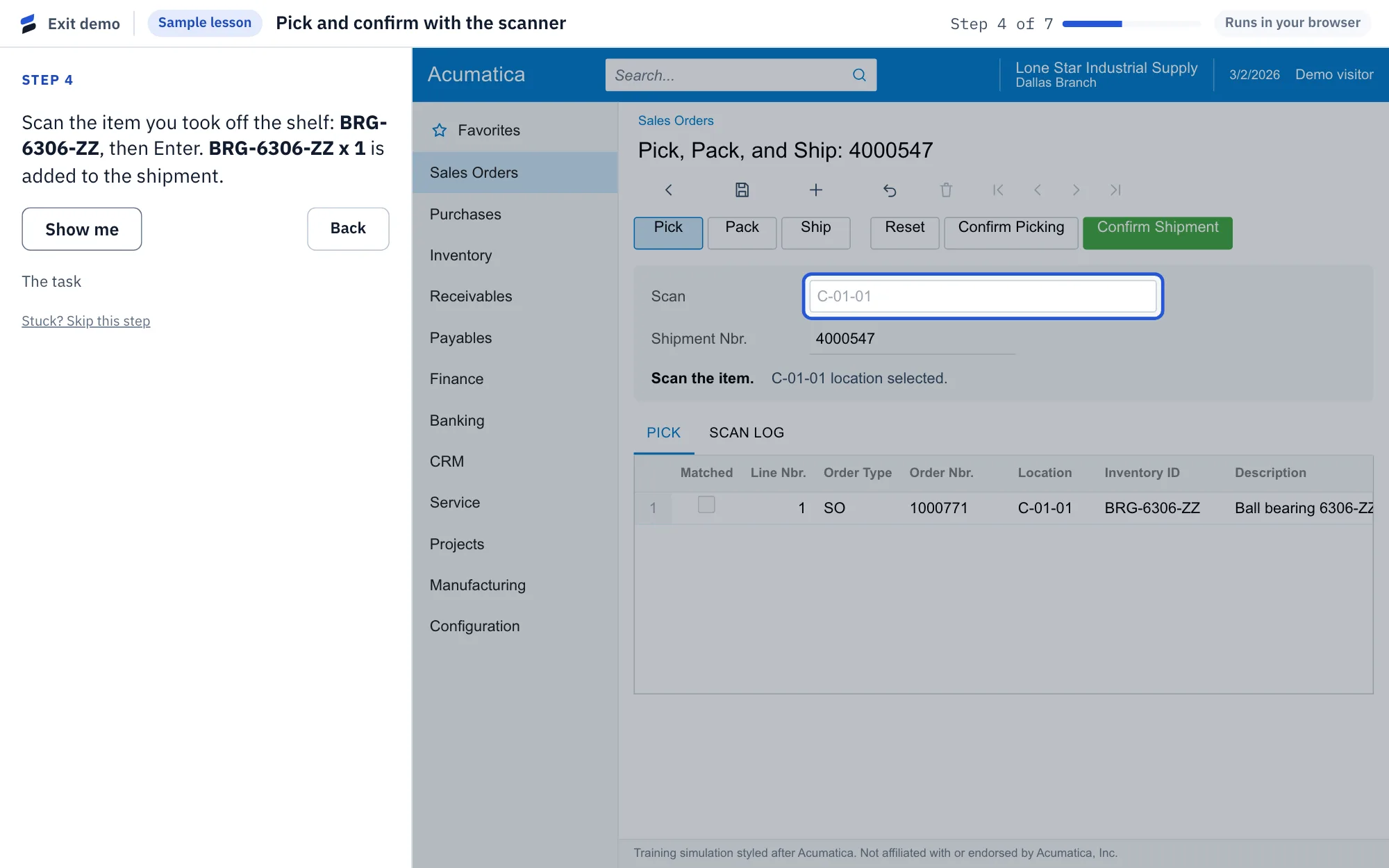Image resolution: width=1389 pixels, height=868 pixels.
Task: Click the Confirm Picking button
Action: pyautogui.click(x=1011, y=233)
